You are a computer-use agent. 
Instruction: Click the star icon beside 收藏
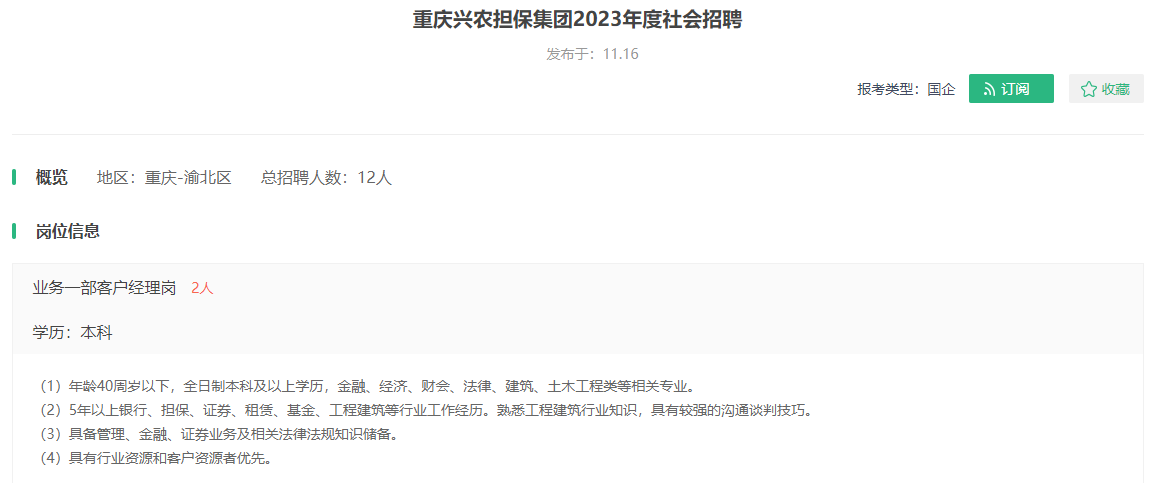tap(1089, 89)
